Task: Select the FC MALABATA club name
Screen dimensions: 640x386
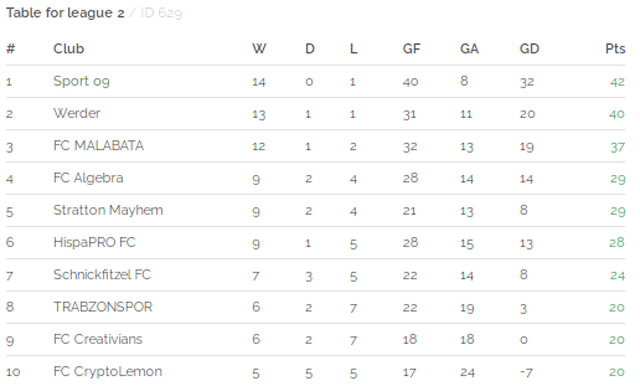Action: (x=98, y=146)
